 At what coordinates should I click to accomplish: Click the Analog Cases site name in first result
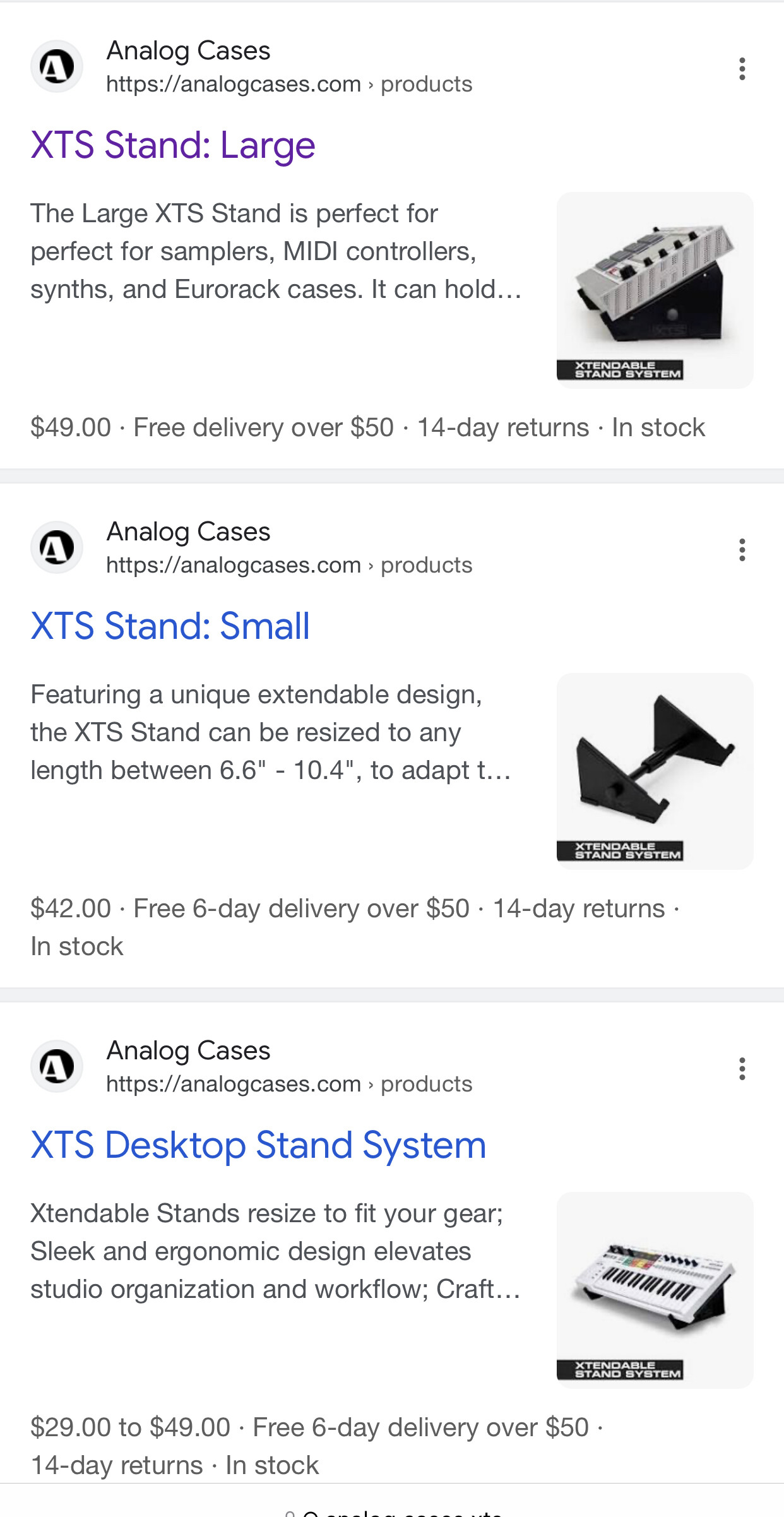[x=188, y=51]
